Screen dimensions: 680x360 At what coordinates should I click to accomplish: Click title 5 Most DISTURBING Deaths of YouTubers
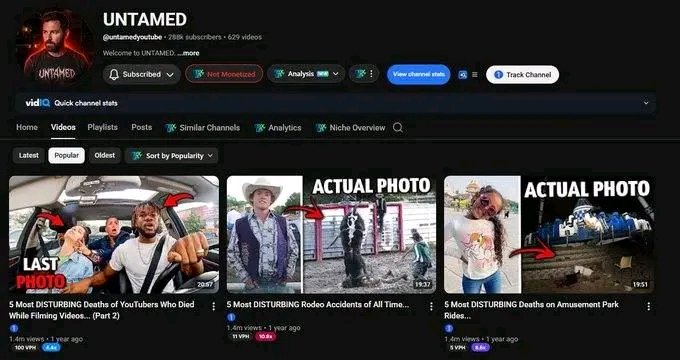tap(102, 310)
